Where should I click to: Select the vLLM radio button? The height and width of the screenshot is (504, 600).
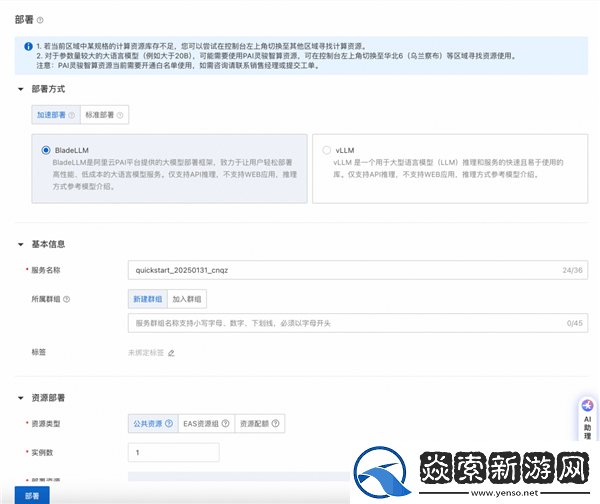326,150
